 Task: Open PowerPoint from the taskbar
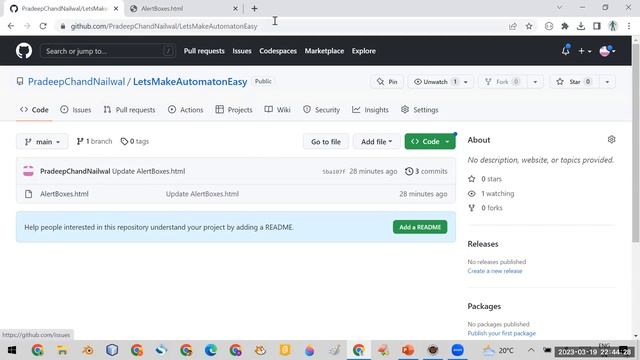[x=408, y=350]
